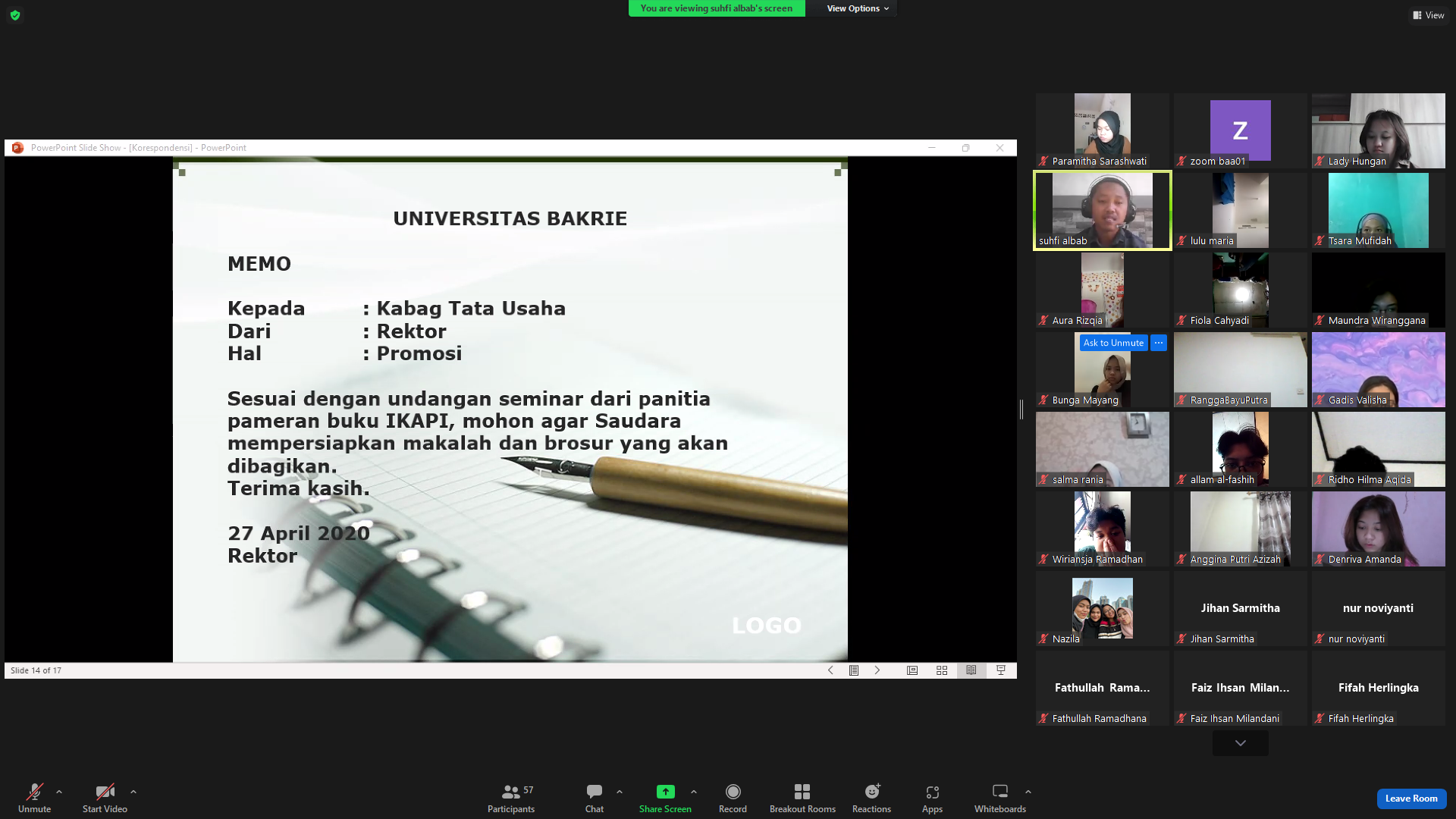
Task: Click Ask to Unmute on Bunga Mayang
Action: coord(1113,343)
